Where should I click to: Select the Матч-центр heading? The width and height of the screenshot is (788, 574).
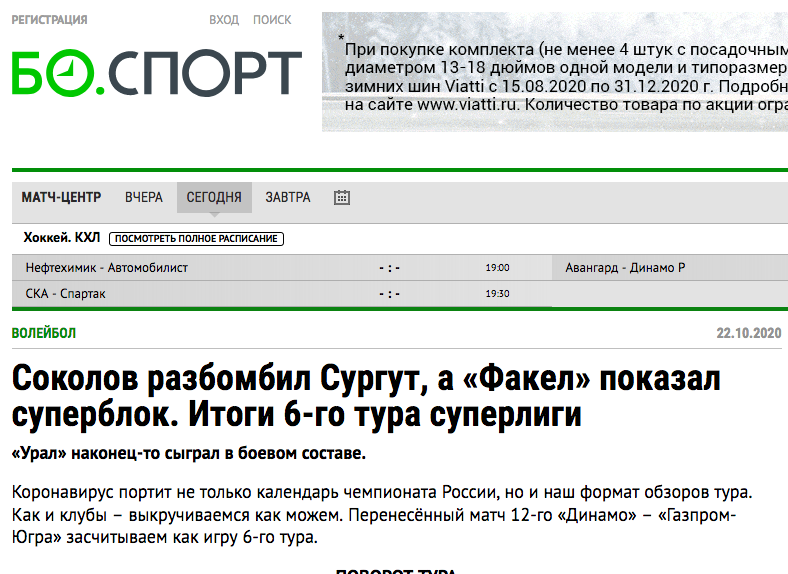point(62,198)
